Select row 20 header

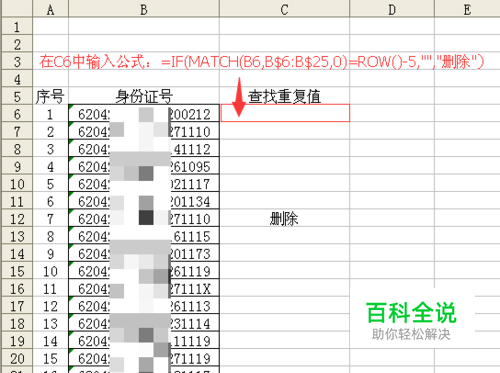click(x=17, y=358)
